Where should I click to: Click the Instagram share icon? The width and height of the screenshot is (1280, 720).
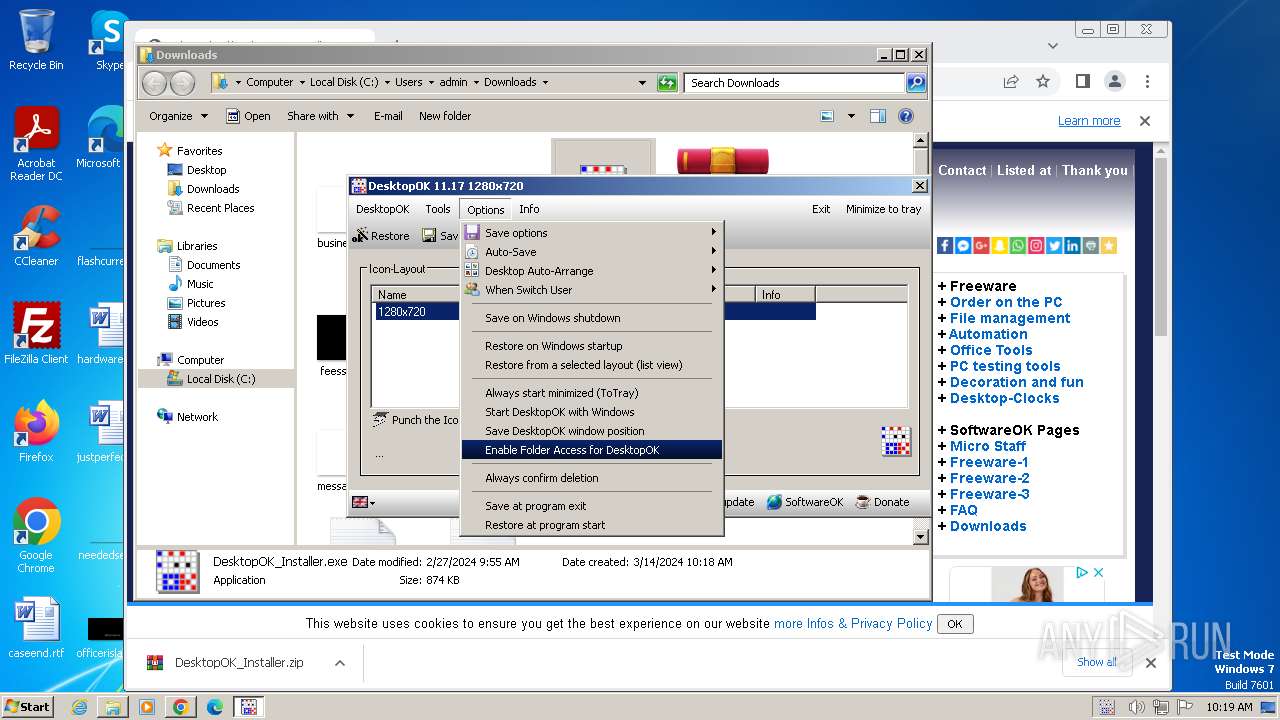click(x=1036, y=245)
